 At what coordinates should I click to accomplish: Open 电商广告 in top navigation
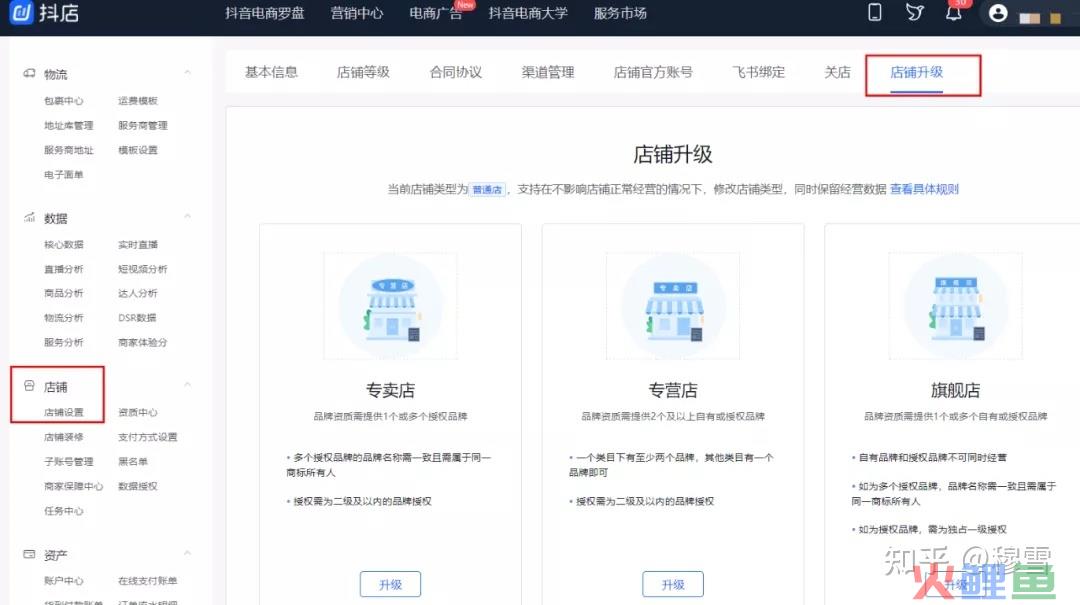(x=435, y=13)
